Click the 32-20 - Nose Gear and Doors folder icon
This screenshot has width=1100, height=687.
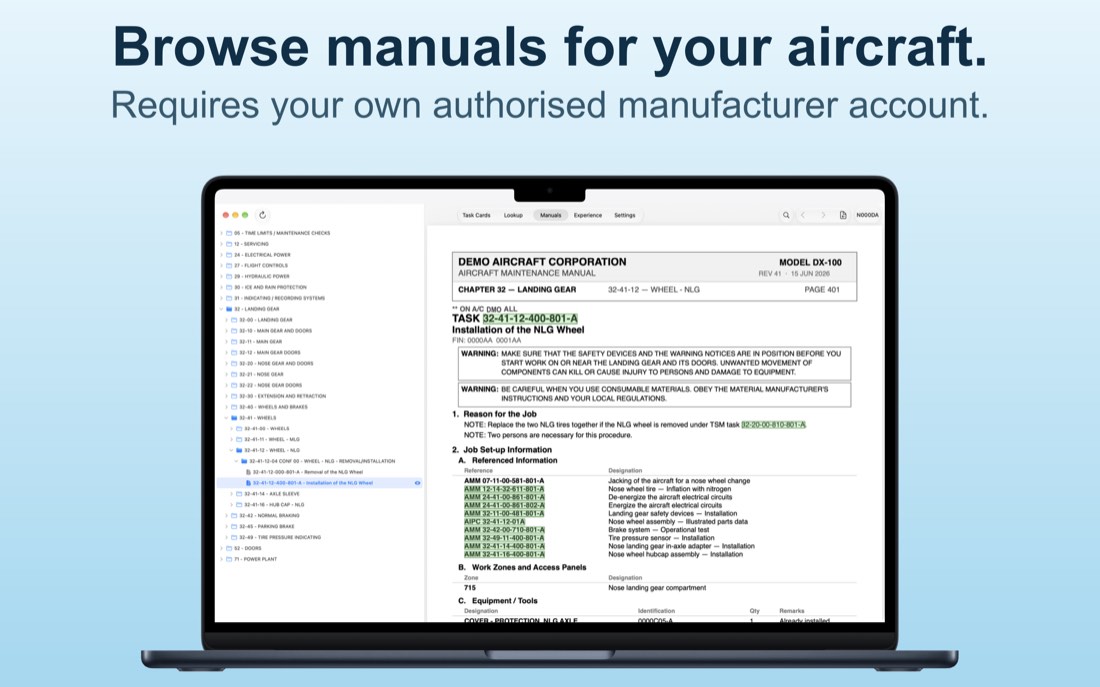tap(234, 363)
